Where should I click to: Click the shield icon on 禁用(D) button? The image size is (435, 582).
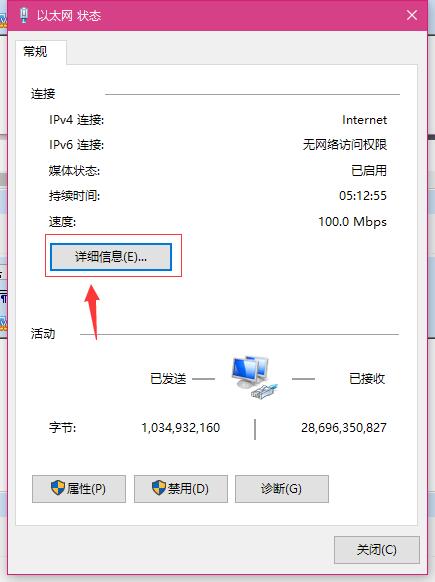(x=159, y=488)
